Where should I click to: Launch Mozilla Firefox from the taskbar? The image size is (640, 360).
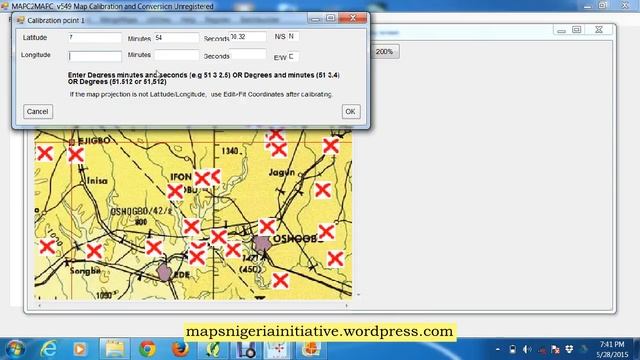pyautogui.click(x=180, y=349)
